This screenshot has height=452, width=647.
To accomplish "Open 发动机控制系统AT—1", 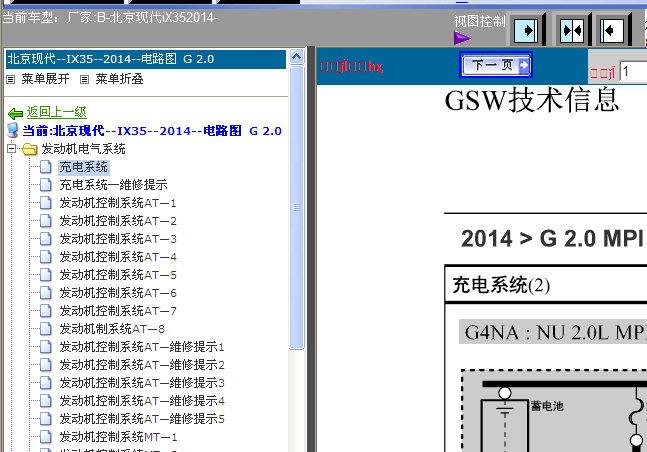I will (118, 203).
